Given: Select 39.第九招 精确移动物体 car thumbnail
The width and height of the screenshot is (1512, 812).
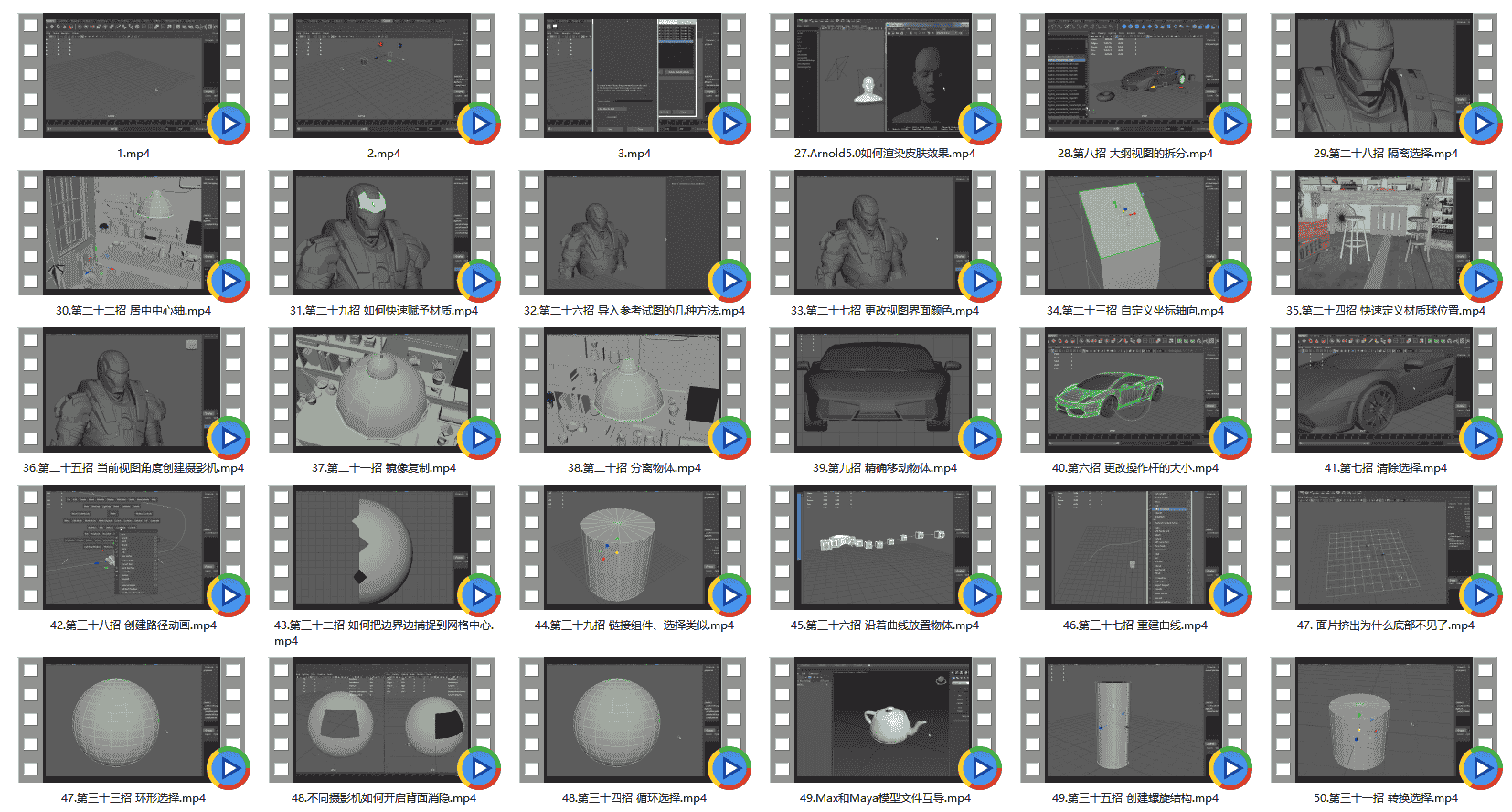Looking at the screenshot, I should (x=883, y=390).
